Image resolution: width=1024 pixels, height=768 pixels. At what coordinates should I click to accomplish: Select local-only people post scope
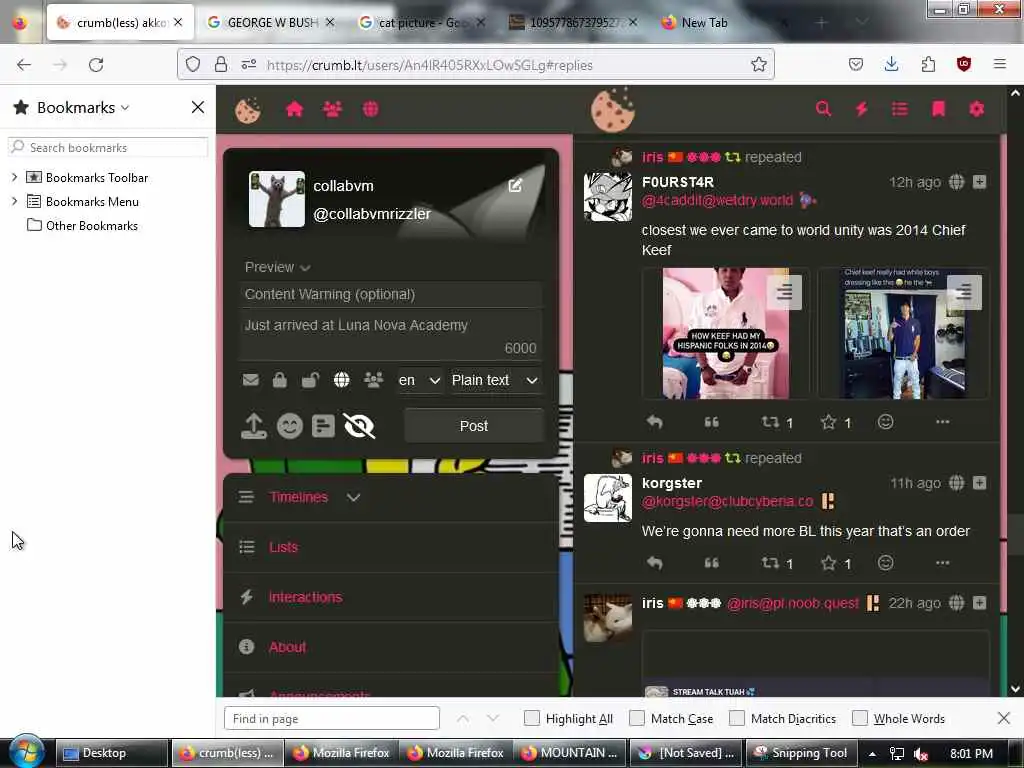click(x=374, y=380)
